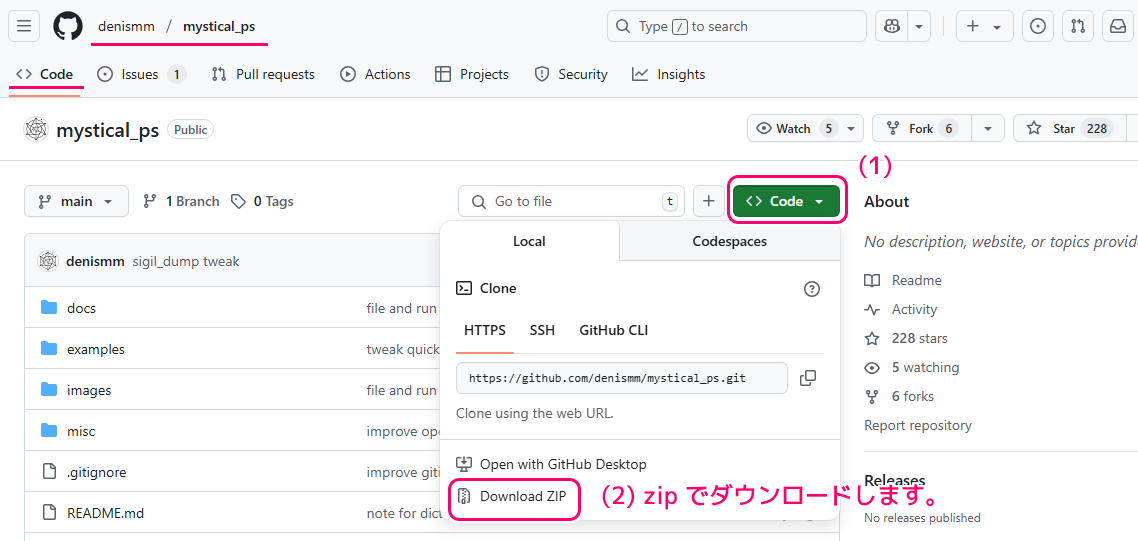
Task: Open the notifications inbox icon
Action: [1117, 26]
